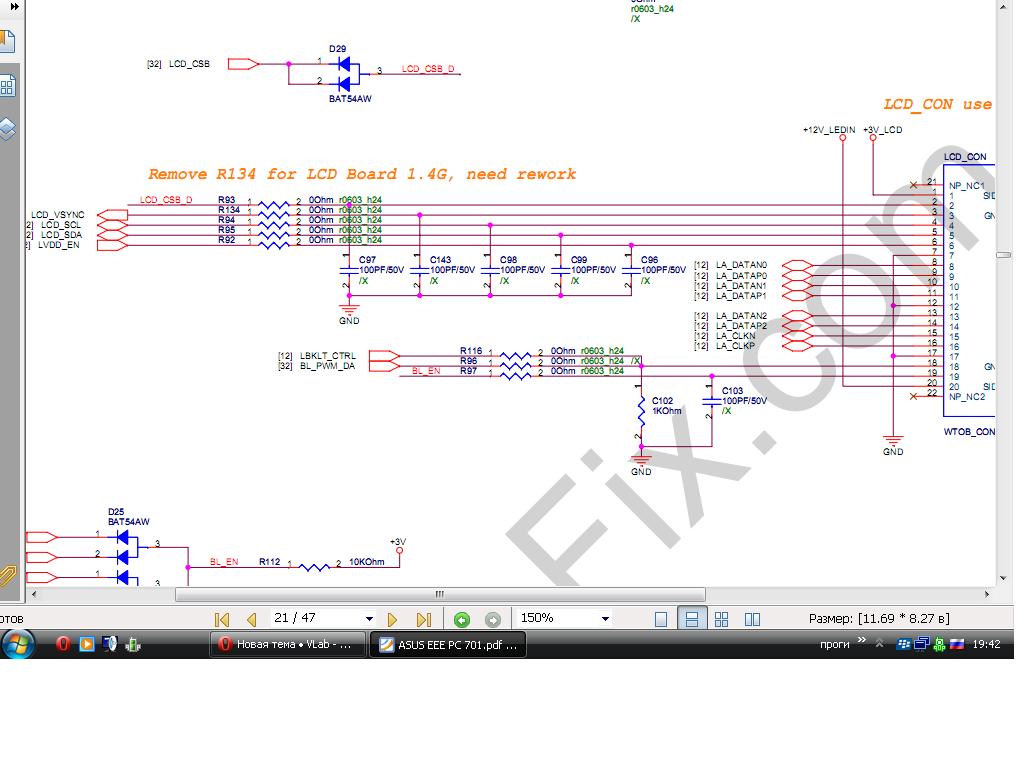Open the page thumbnails panel
The height and width of the screenshot is (768, 1024).
[x=7, y=86]
